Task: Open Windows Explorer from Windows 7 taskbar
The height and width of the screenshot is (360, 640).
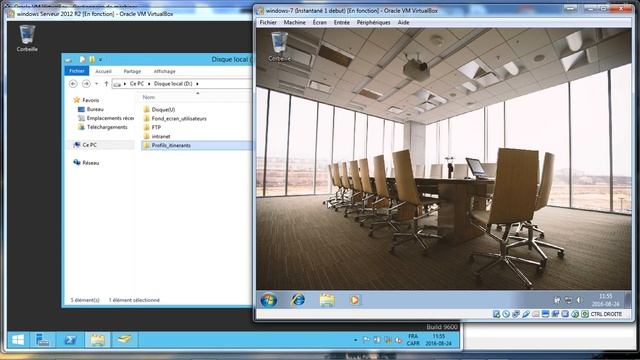Action: [327, 300]
